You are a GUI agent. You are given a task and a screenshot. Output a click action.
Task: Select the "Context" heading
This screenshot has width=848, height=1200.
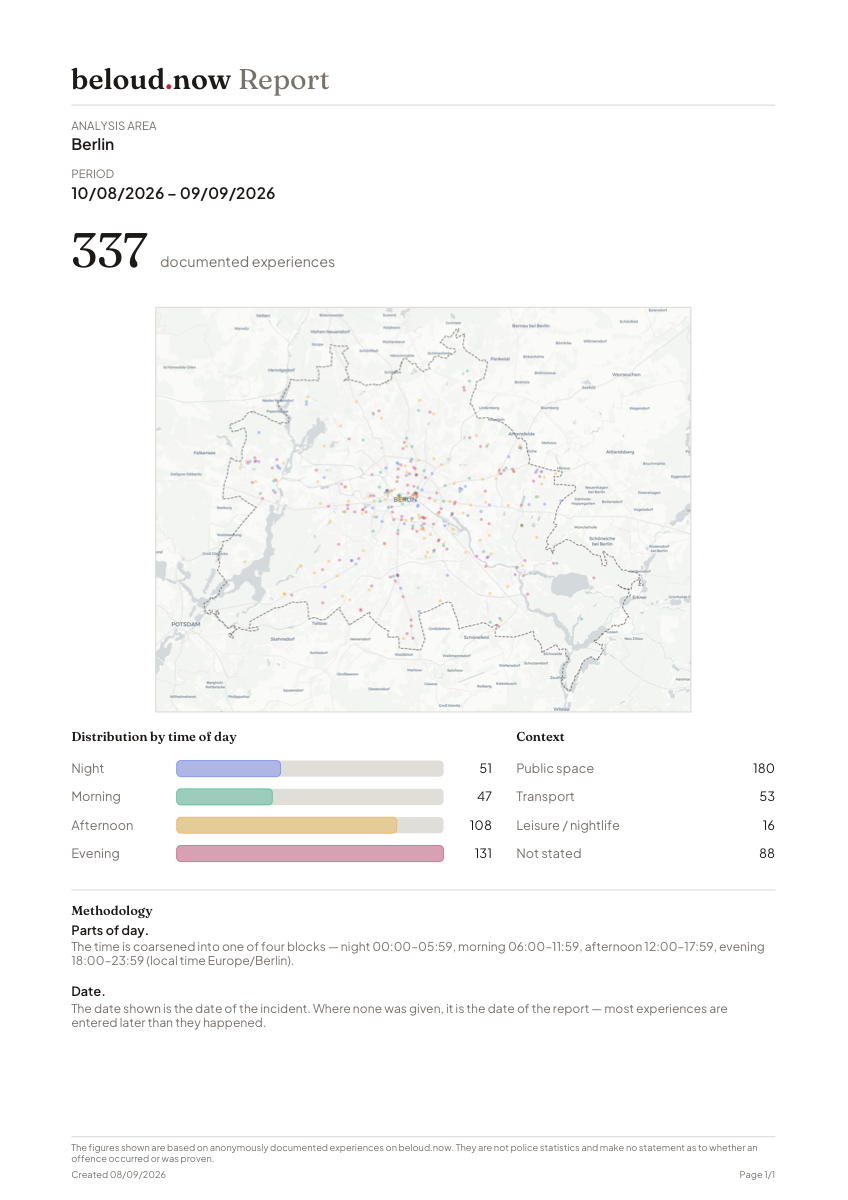tap(541, 737)
